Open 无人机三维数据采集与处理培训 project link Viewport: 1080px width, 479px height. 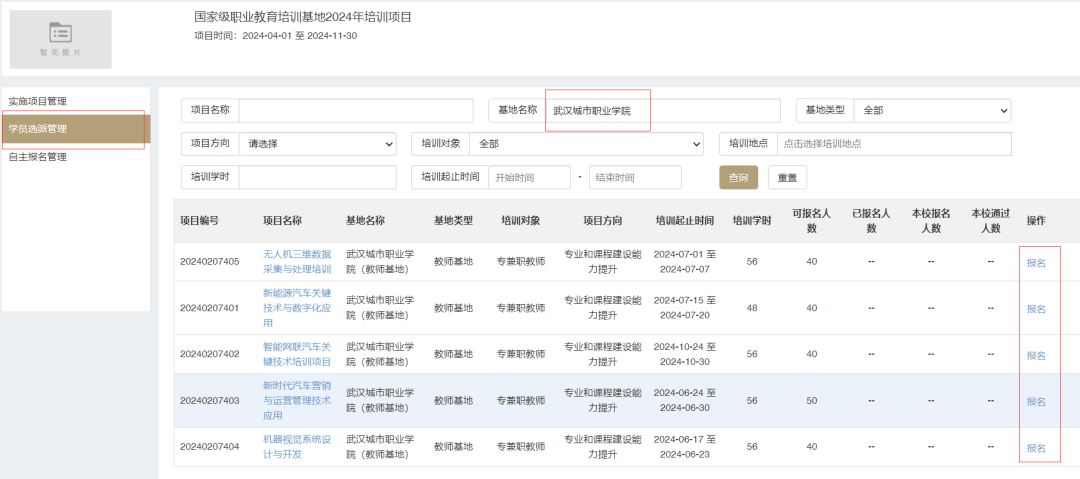pyautogui.click(x=296, y=262)
